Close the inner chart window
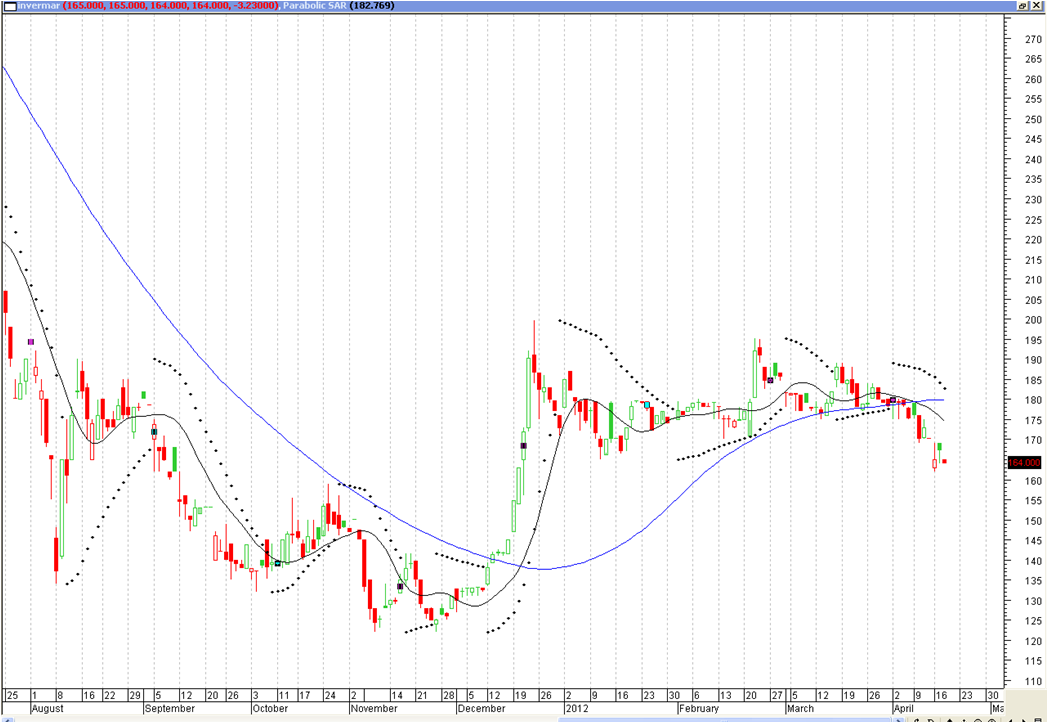The width and height of the screenshot is (1048, 723). [1038, 5]
